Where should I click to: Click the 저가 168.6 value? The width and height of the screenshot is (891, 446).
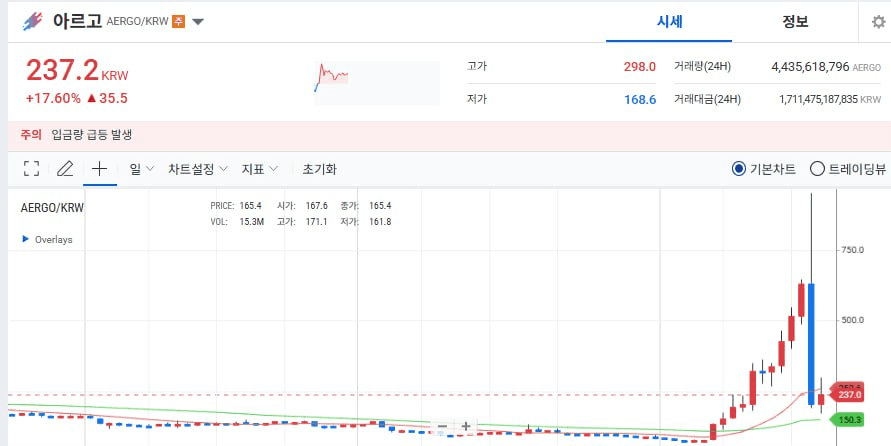tap(640, 99)
